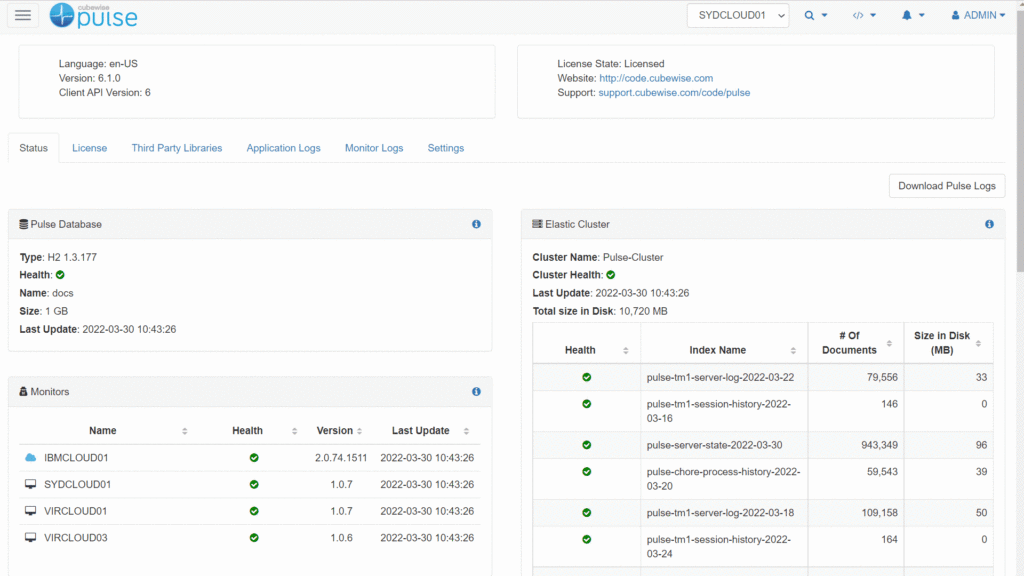The width and height of the screenshot is (1024, 576).
Task: Click the Cubewise Pulse logo
Action: [x=94, y=15]
